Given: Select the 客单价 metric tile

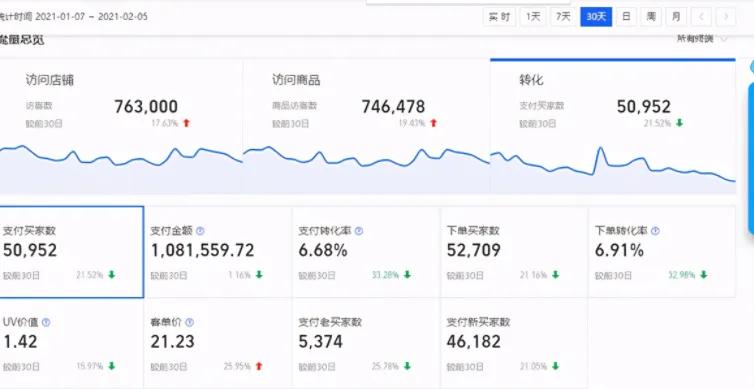Looking at the screenshot, I should tap(218, 343).
